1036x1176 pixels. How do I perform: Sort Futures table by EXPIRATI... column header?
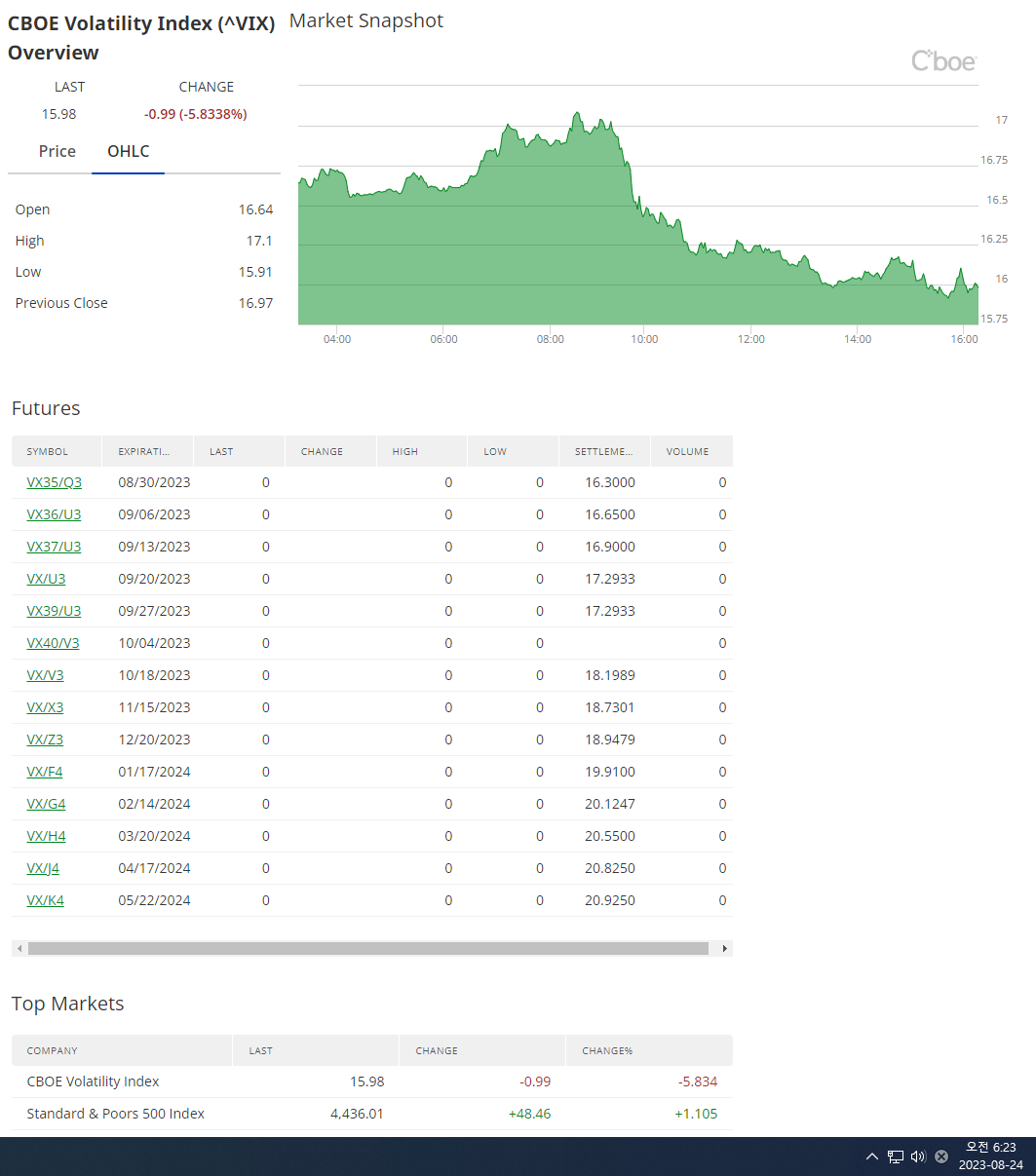click(148, 451)
